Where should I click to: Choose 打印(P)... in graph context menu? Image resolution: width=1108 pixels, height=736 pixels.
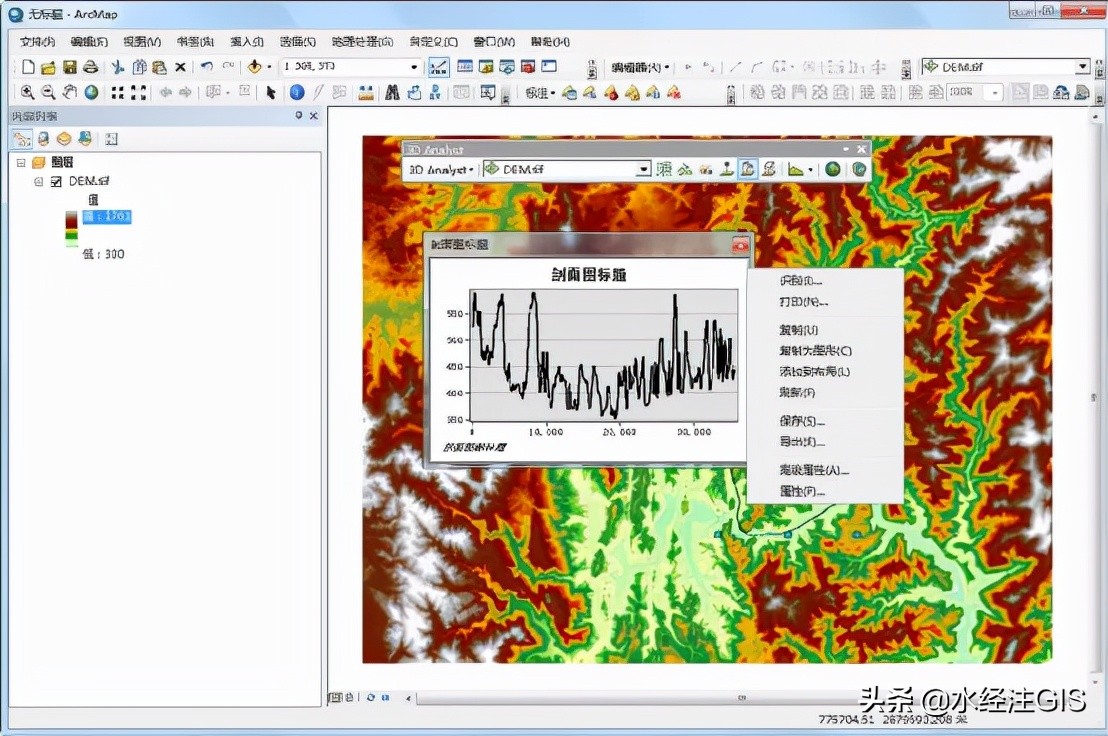tap(803, 302)
